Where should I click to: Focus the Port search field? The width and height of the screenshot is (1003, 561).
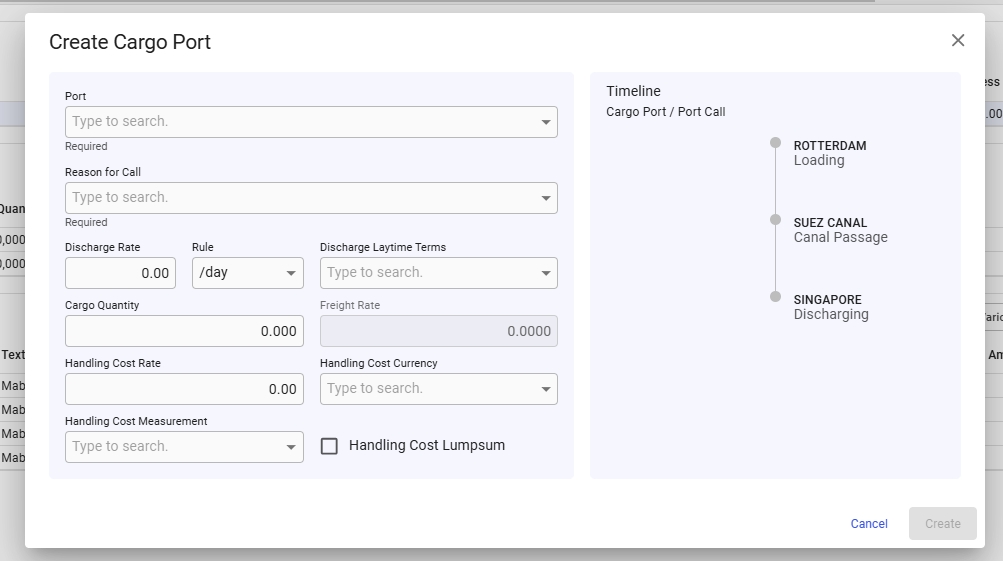pyautogui.click(x=300, y=122)
